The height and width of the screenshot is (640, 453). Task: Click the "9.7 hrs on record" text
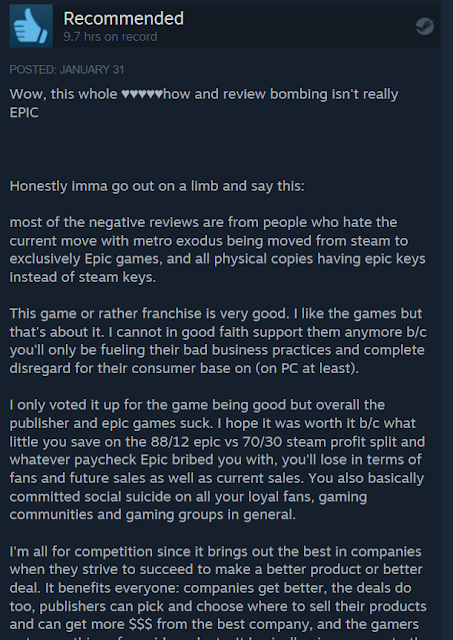click(x=110, y=37)
